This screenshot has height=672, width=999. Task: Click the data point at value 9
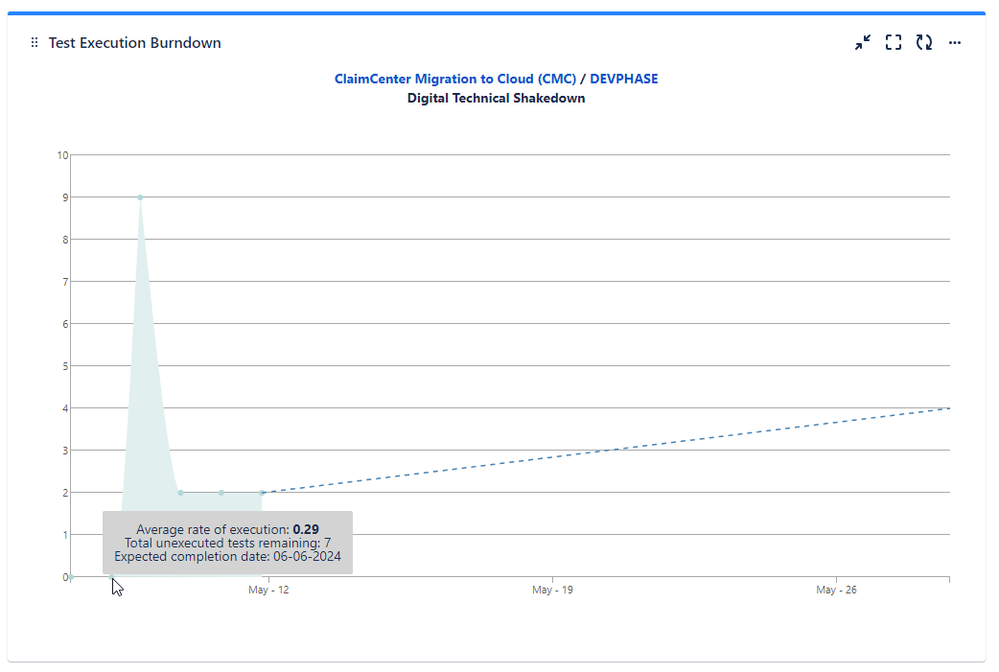click(140, 197)
